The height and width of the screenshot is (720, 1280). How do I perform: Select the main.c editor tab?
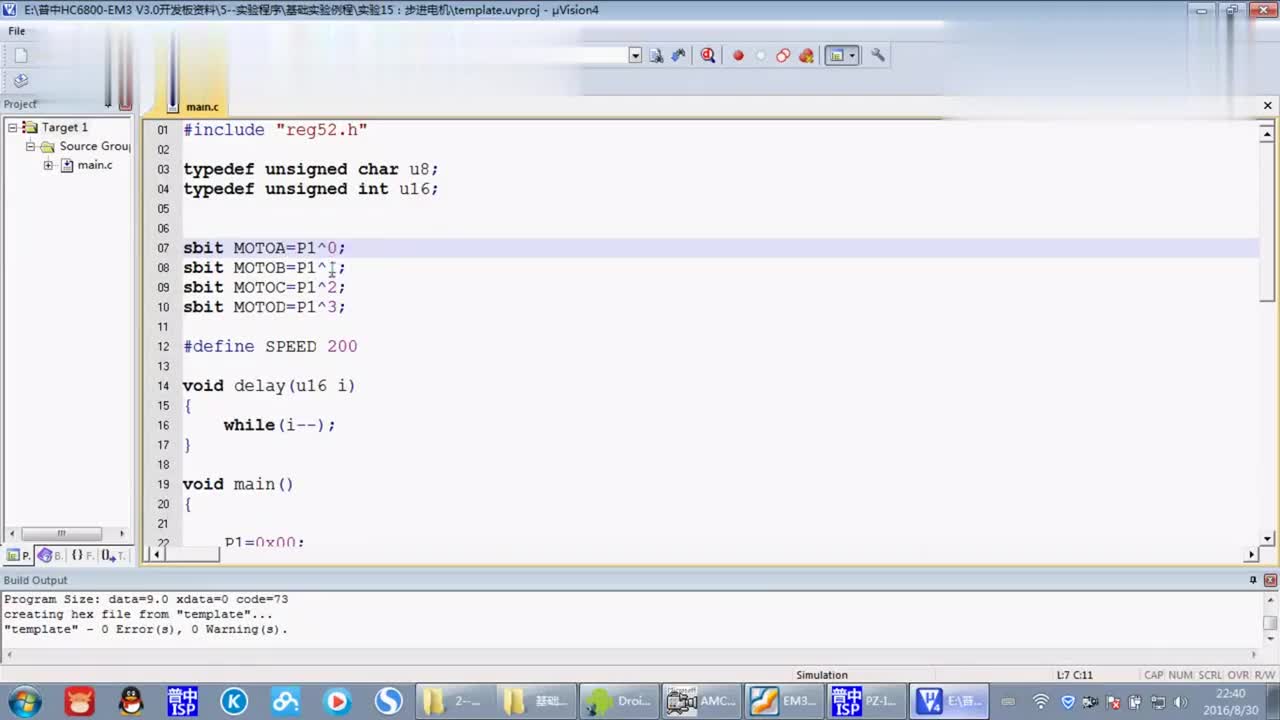202,106
